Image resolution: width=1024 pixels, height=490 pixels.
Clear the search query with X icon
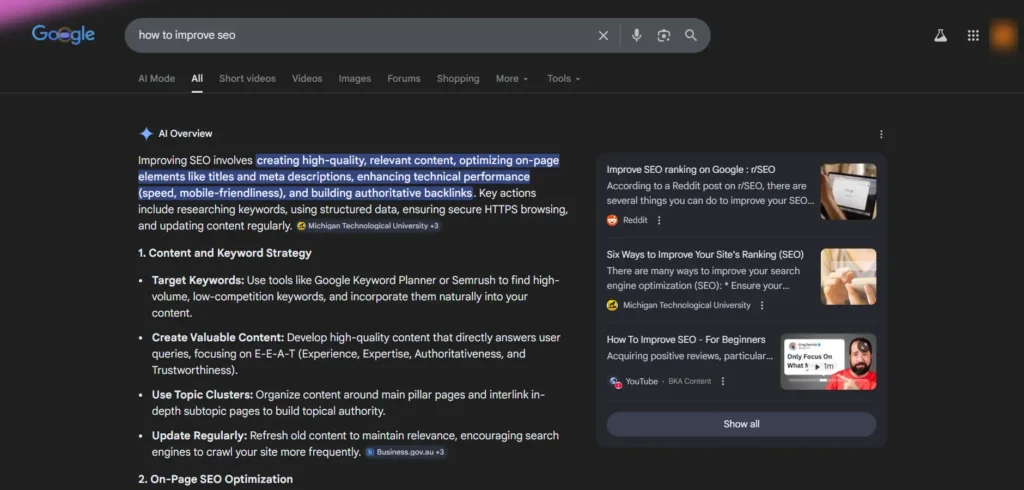pos(603,35)
